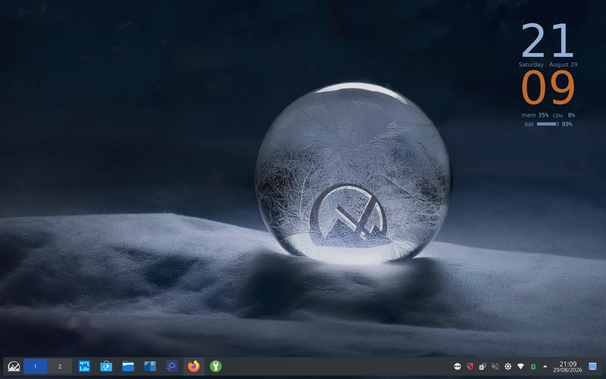Click the muted audio volume tray icon

[x=495, y=366]
